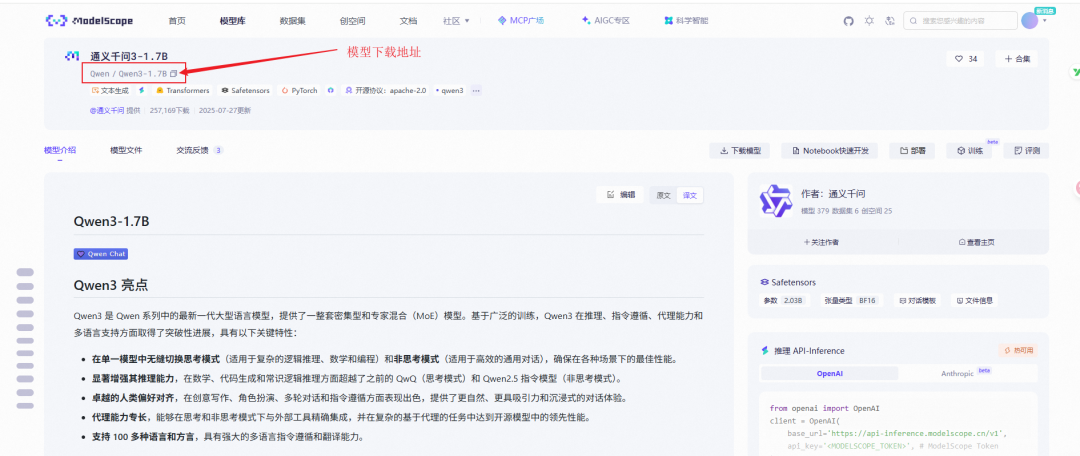
Task: Open the 创空间 menu item
Action: pos(353,21)
